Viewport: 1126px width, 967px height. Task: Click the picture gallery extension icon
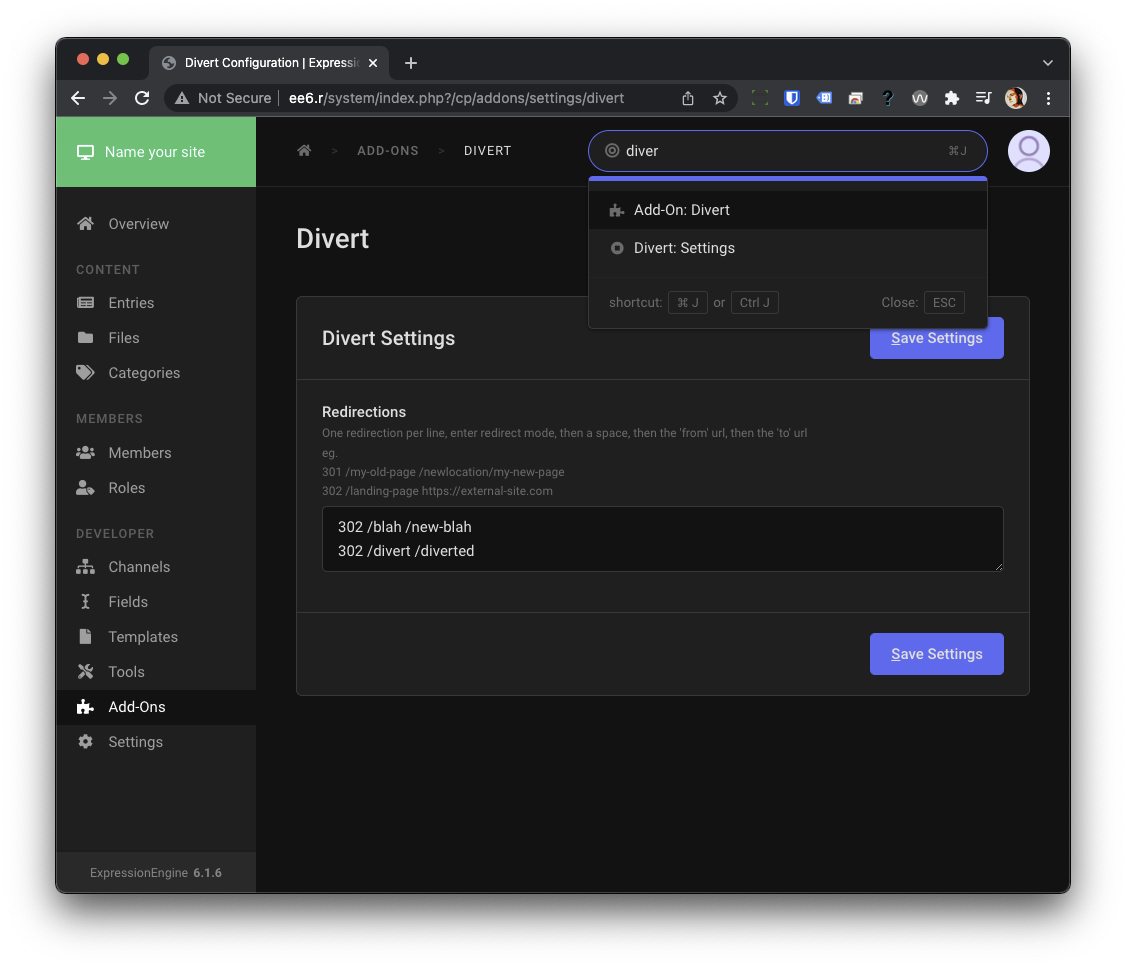[855, 98]
